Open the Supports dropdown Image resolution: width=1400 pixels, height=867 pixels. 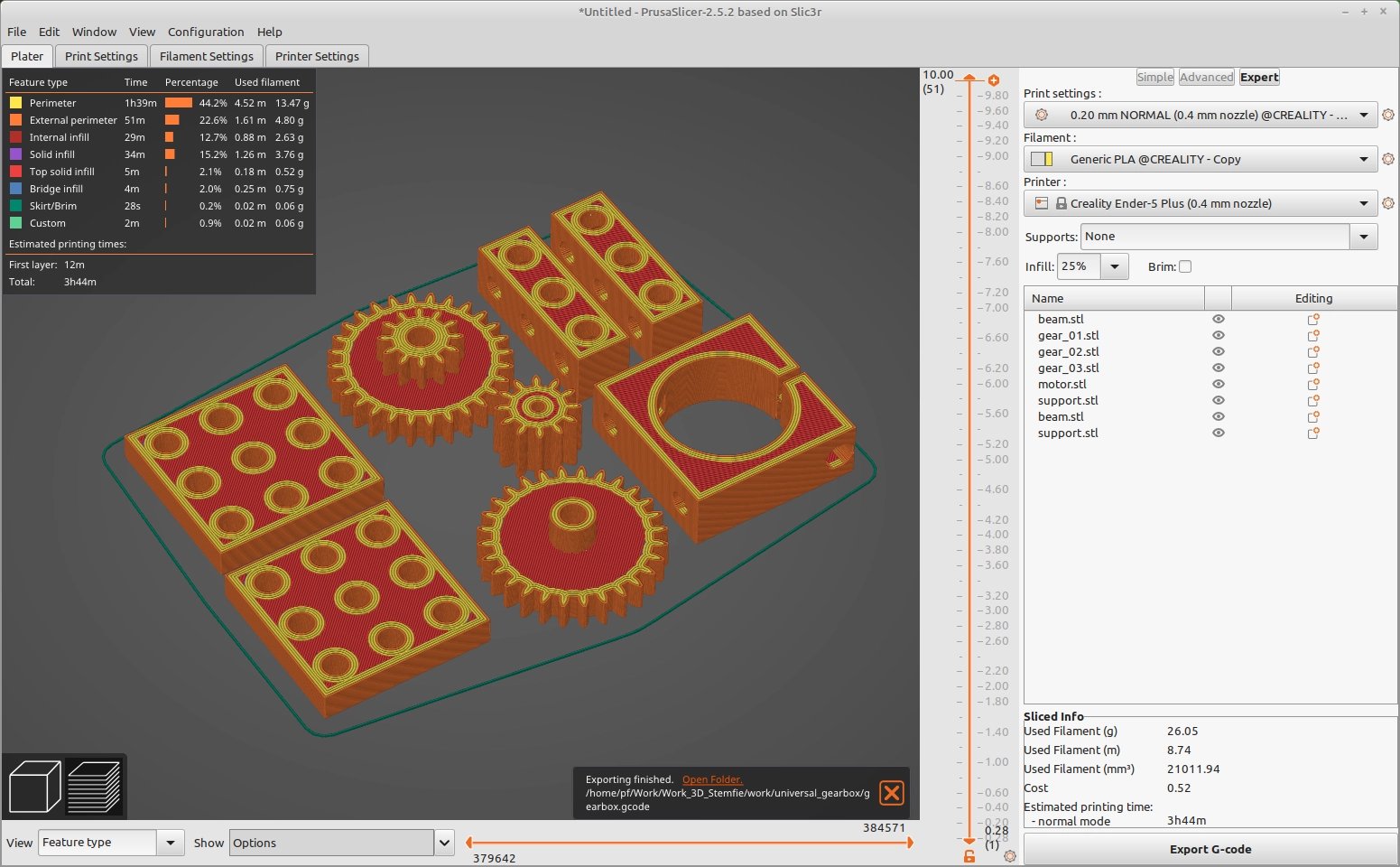point(1363,237)
